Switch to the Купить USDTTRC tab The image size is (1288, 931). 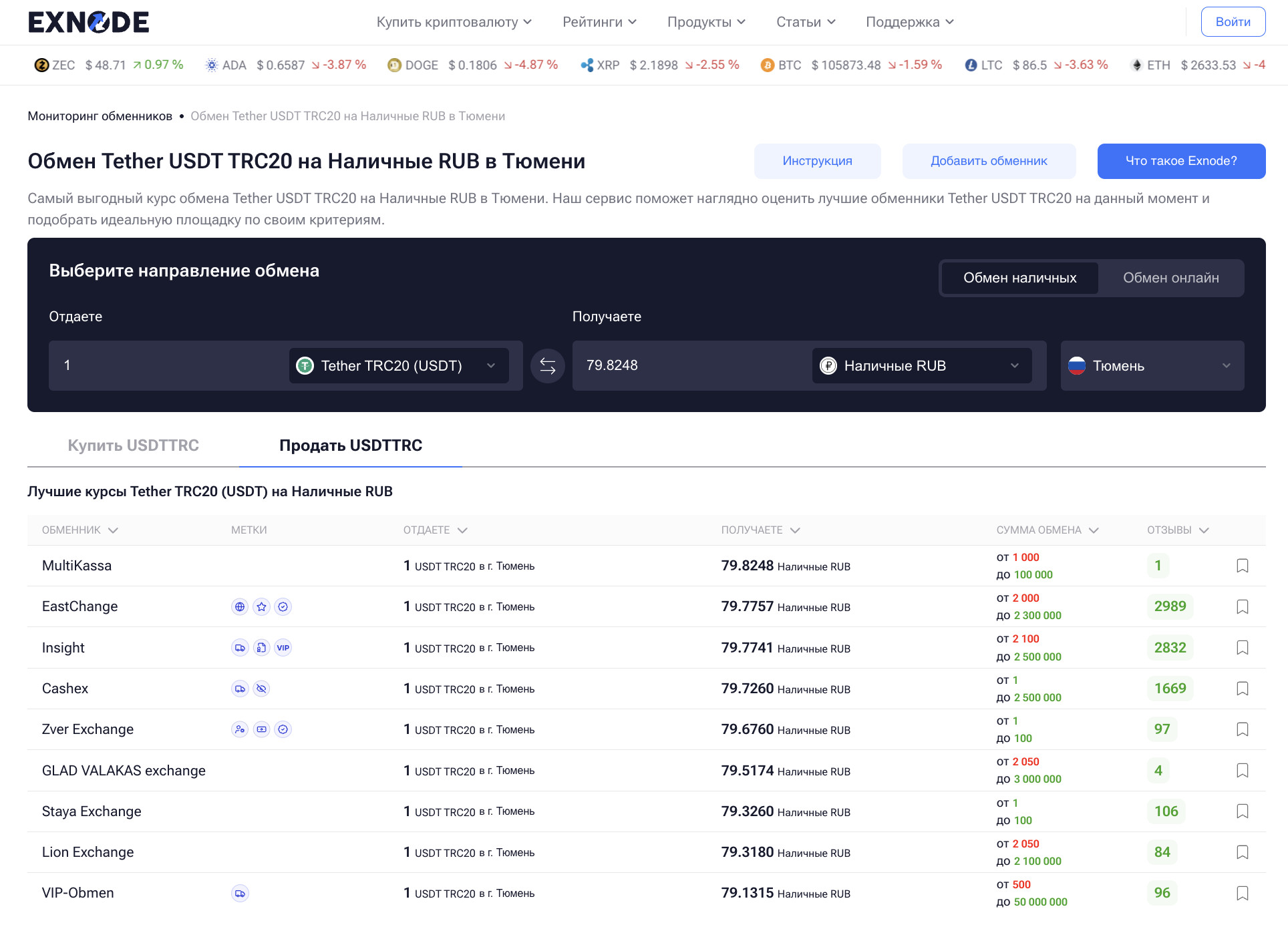click(x=133, y=445)
